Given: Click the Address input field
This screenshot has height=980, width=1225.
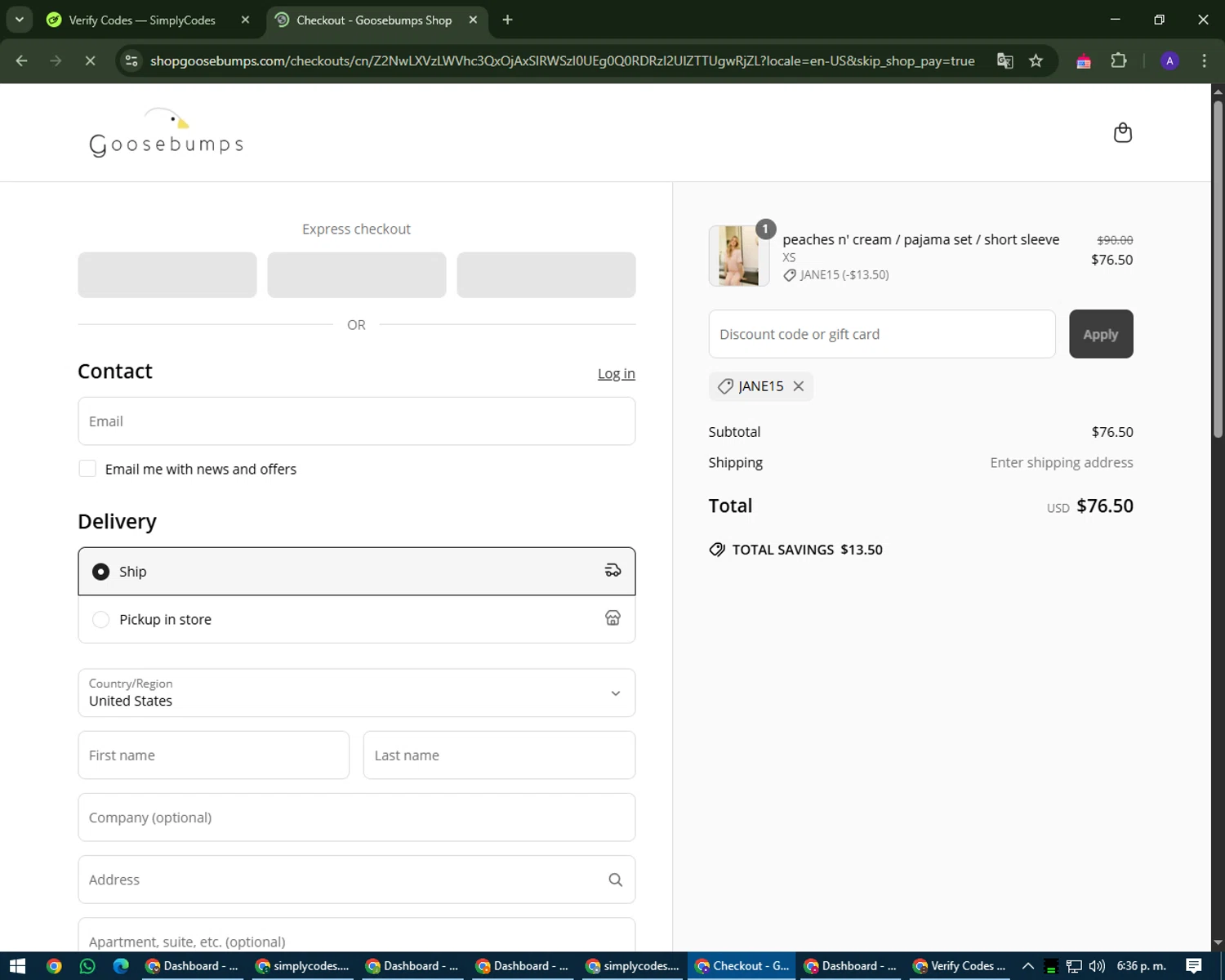Looking at the screenshot, I should point(357,880).
